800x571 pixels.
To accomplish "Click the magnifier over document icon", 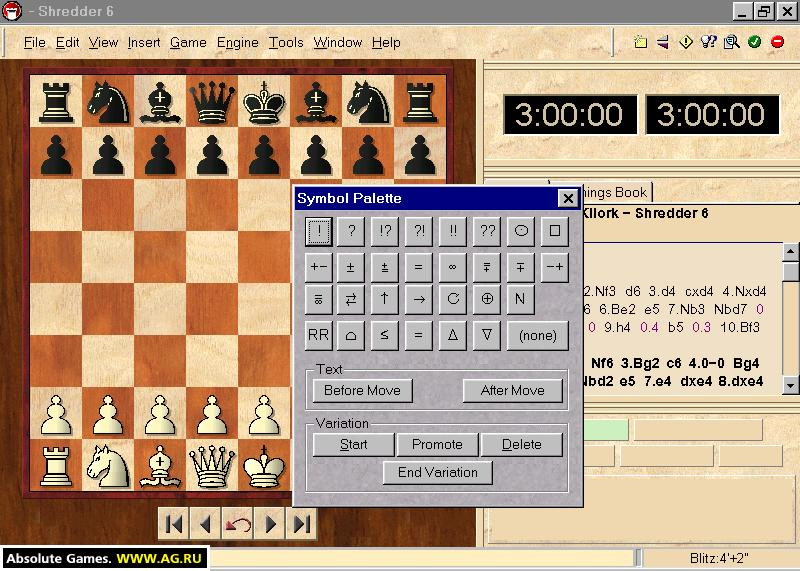I will (732, 42).
